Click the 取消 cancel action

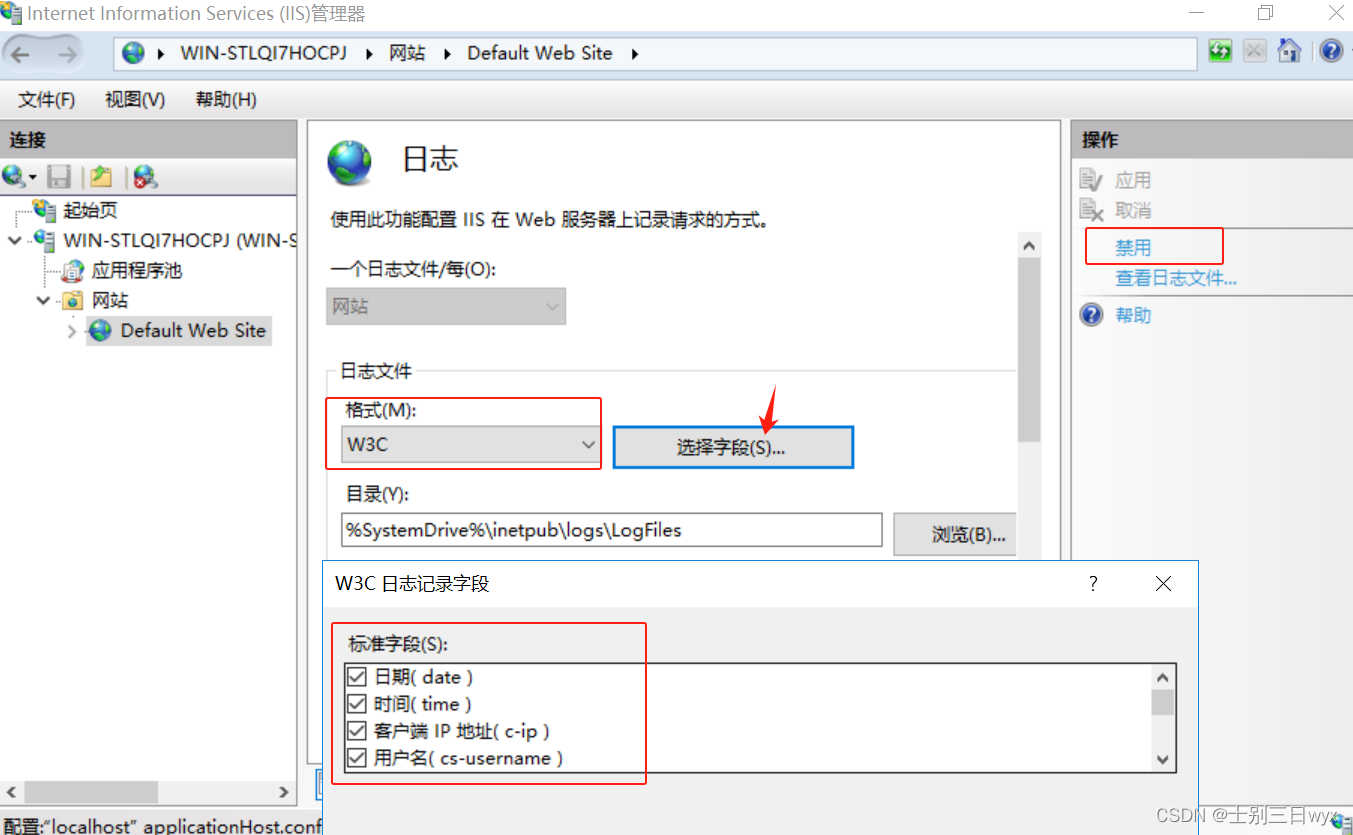[1133, 210]
